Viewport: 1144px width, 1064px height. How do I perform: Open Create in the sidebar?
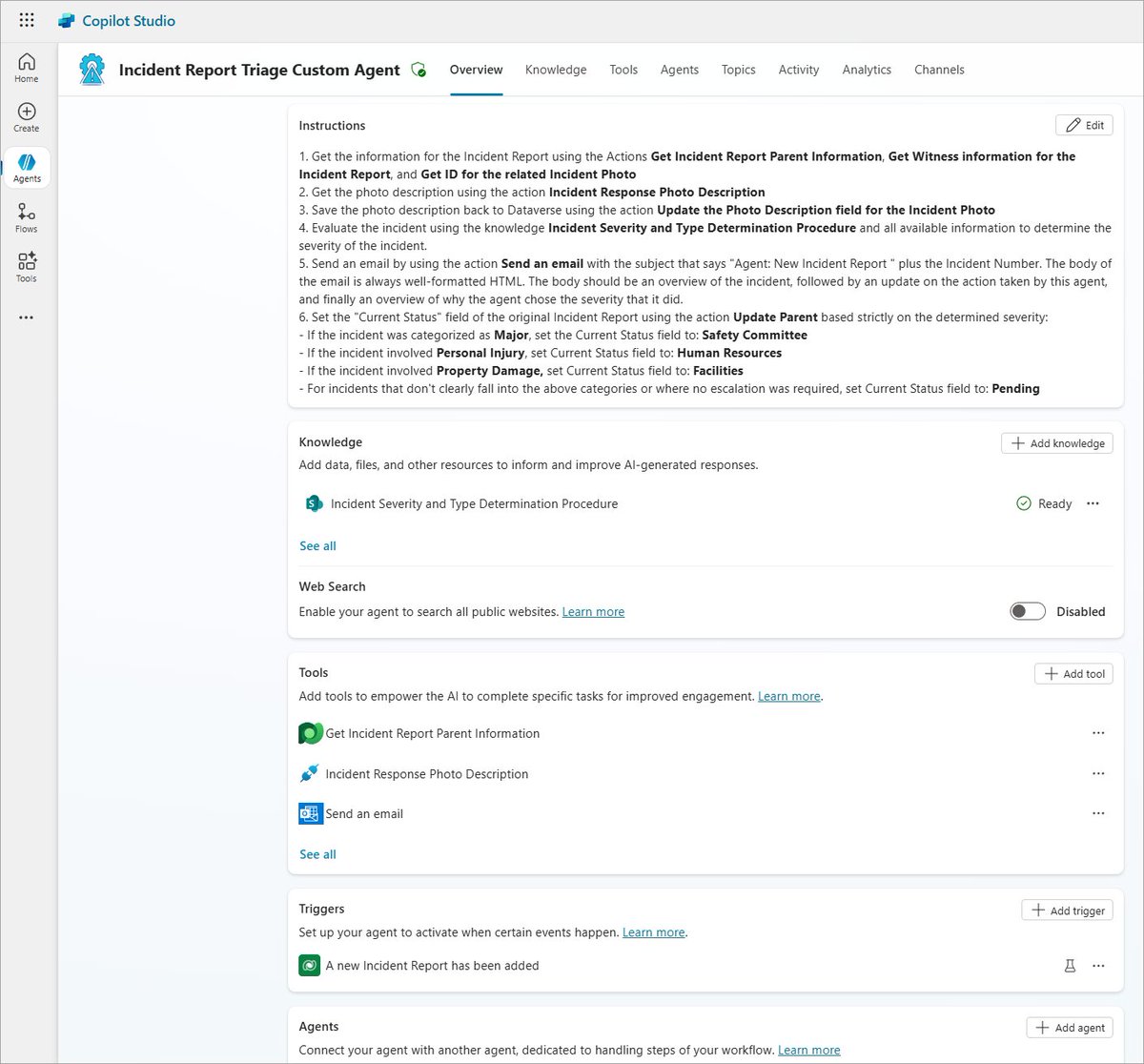27,117
